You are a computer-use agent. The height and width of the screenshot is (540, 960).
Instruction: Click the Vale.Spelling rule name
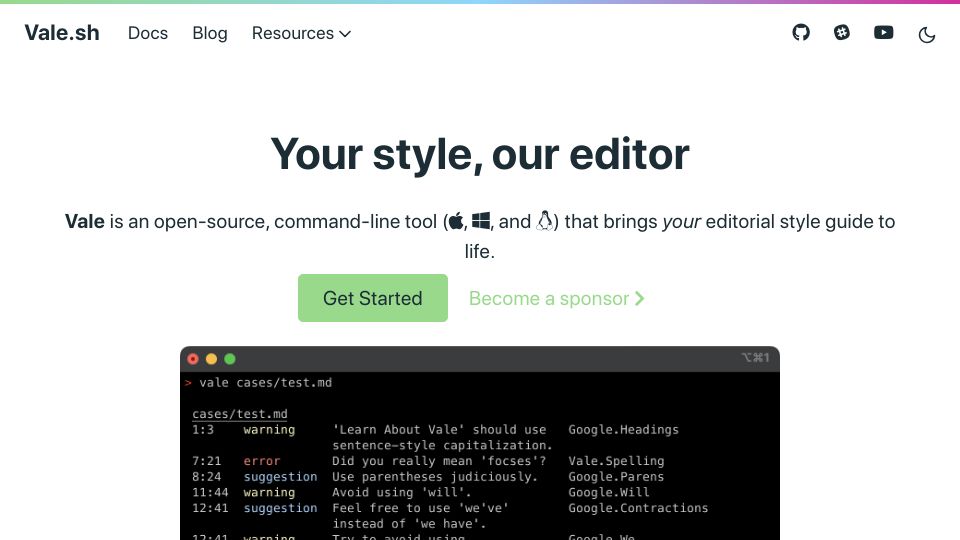click(616, 461)
